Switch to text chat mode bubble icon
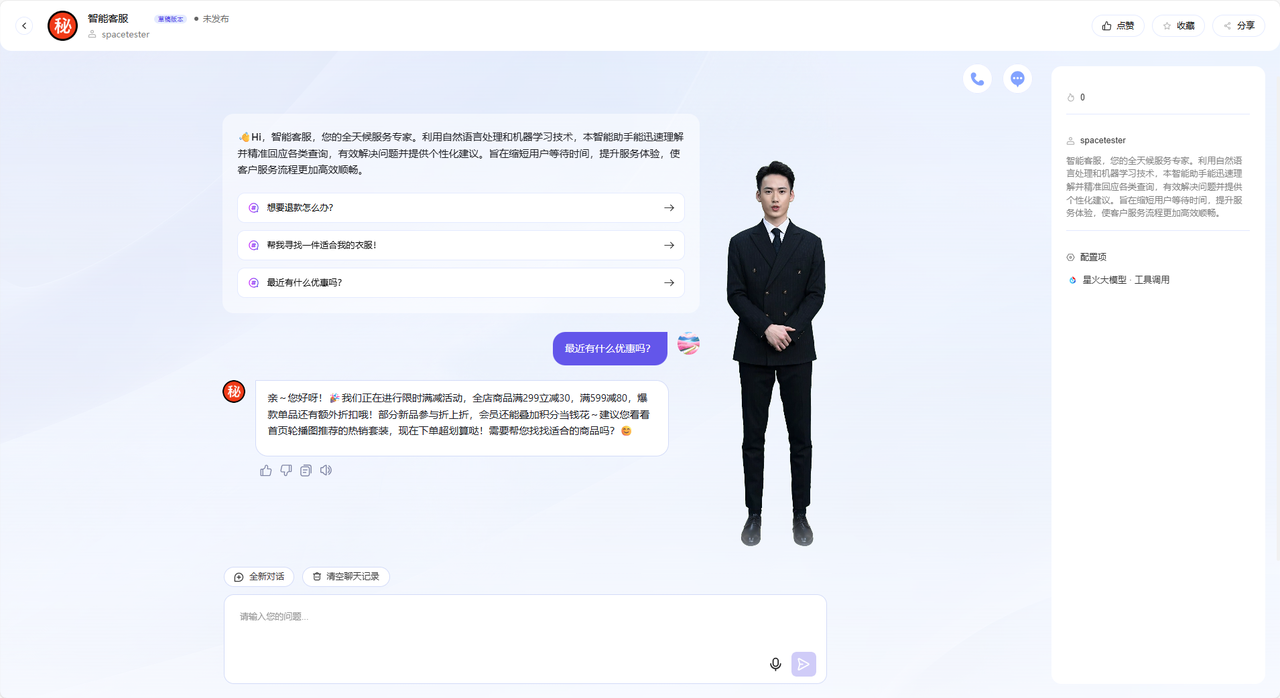 1017,79
